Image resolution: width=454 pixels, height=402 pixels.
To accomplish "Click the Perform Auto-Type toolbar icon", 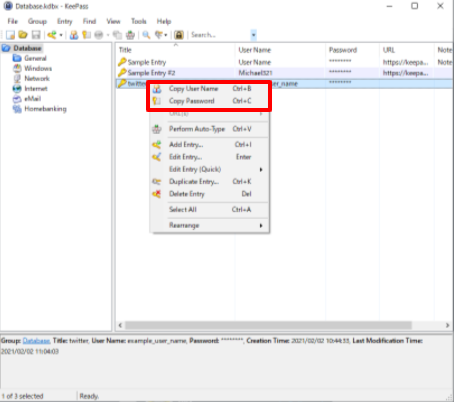I will (130, 35).
